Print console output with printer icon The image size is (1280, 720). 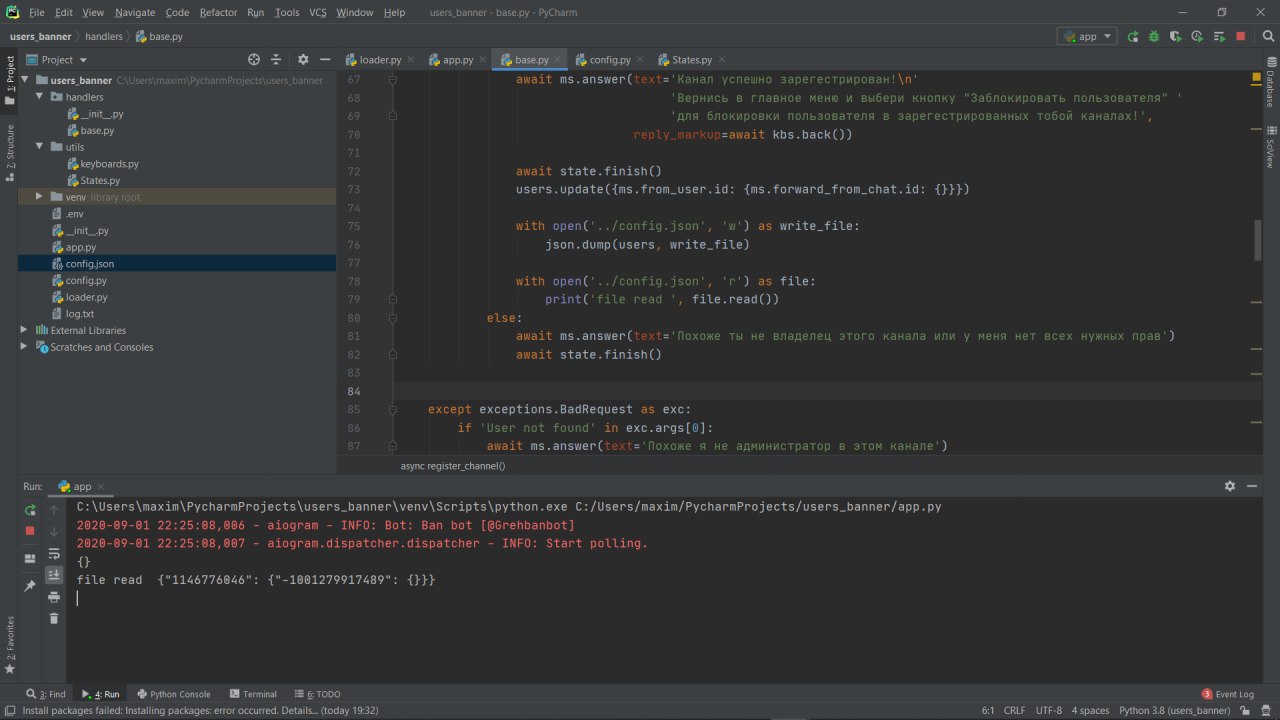[54, 597]
